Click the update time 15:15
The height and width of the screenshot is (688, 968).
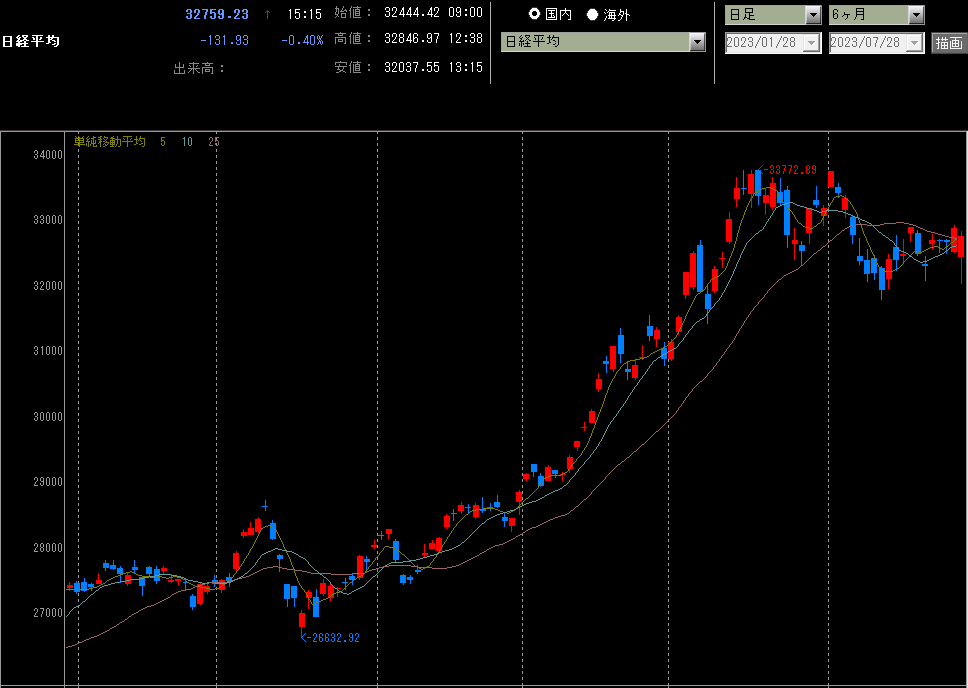point(304,14)
